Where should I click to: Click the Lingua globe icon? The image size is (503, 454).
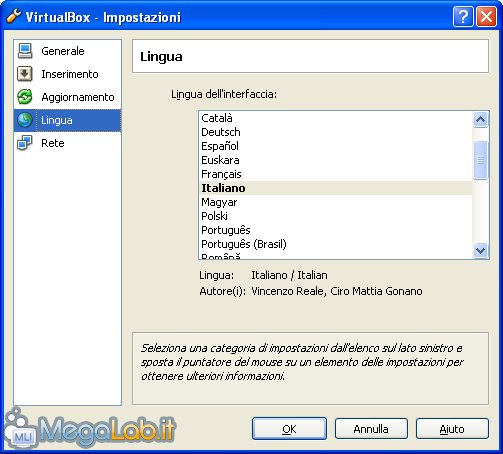point(25,120)
